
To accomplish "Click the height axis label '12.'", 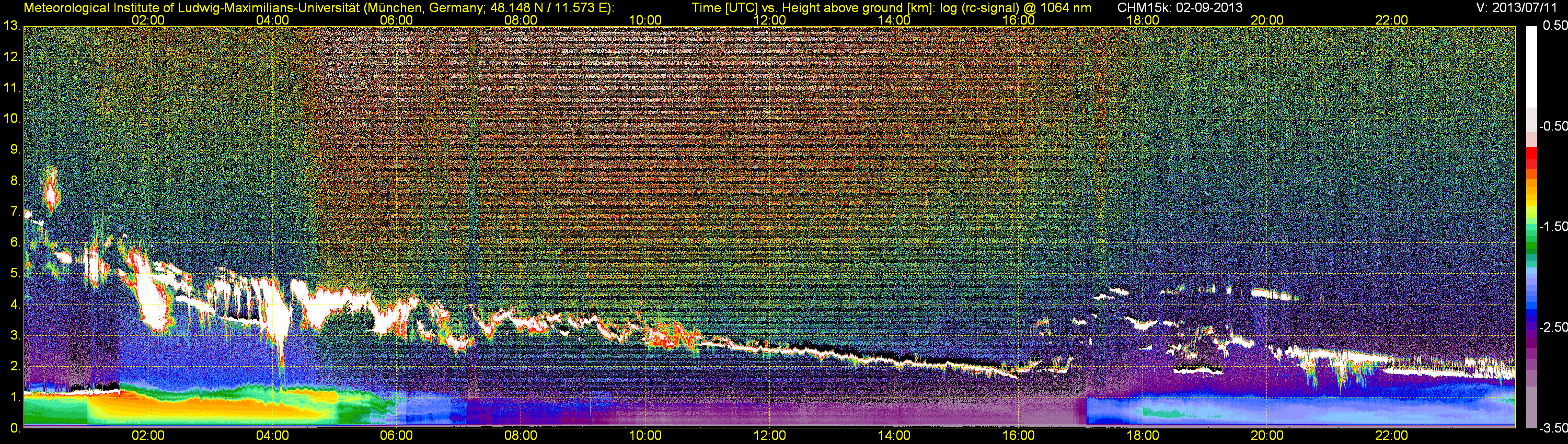I will click(x=11, y=57).
